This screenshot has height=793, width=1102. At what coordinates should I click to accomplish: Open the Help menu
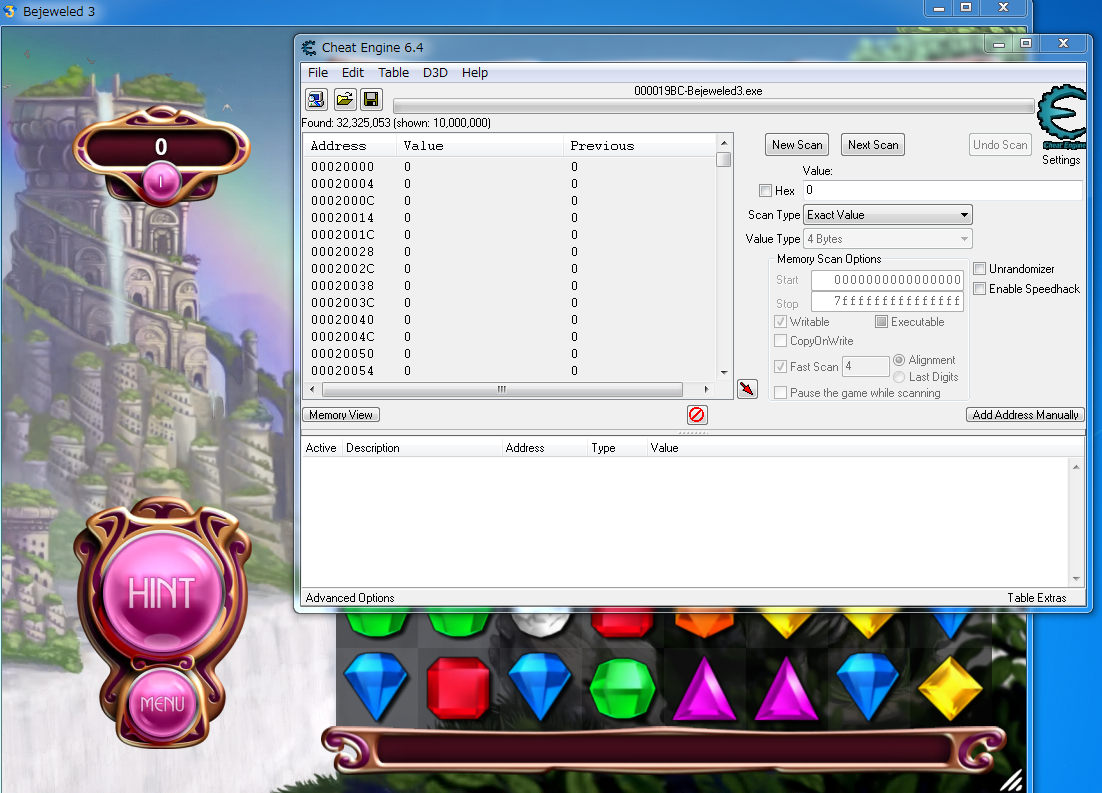[474, 72]
